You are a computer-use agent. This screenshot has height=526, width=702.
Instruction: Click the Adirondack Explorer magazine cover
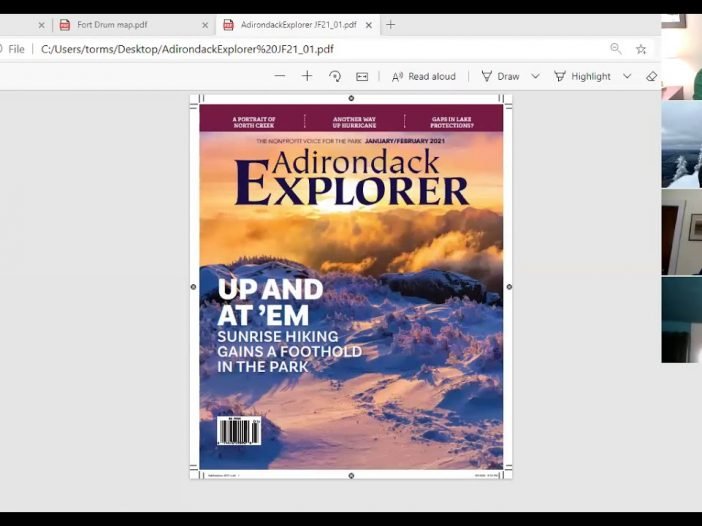pyautogui.click(x=351, y=287)
